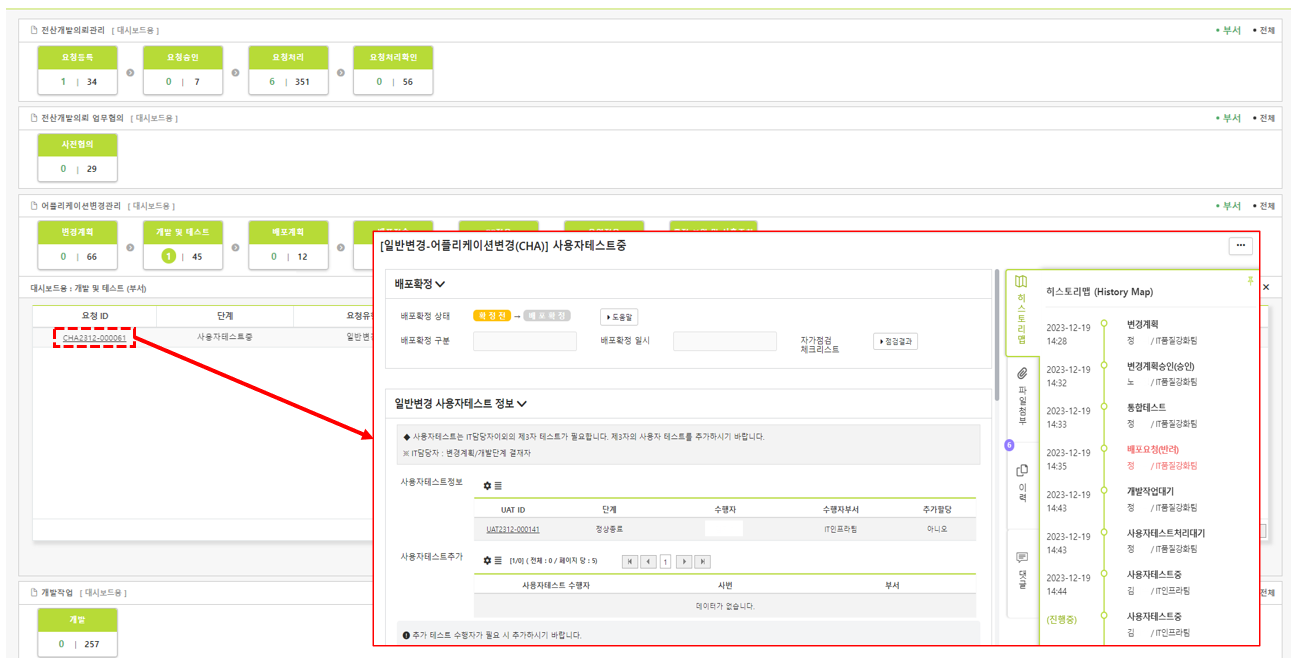Go to first page in pagination

click(629, 562)
